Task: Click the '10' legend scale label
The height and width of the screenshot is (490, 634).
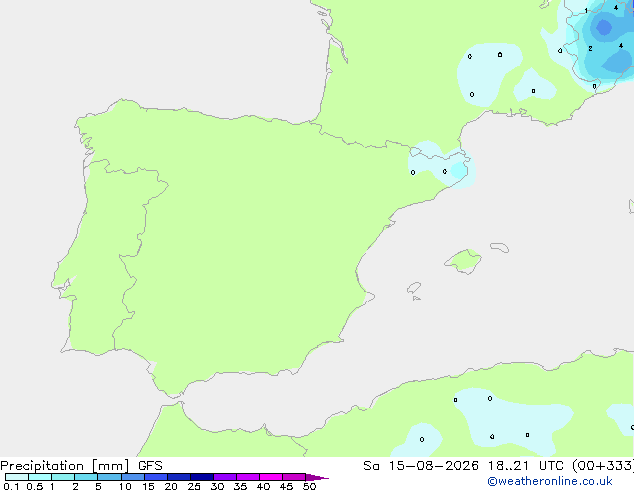Action: [125, 486]
